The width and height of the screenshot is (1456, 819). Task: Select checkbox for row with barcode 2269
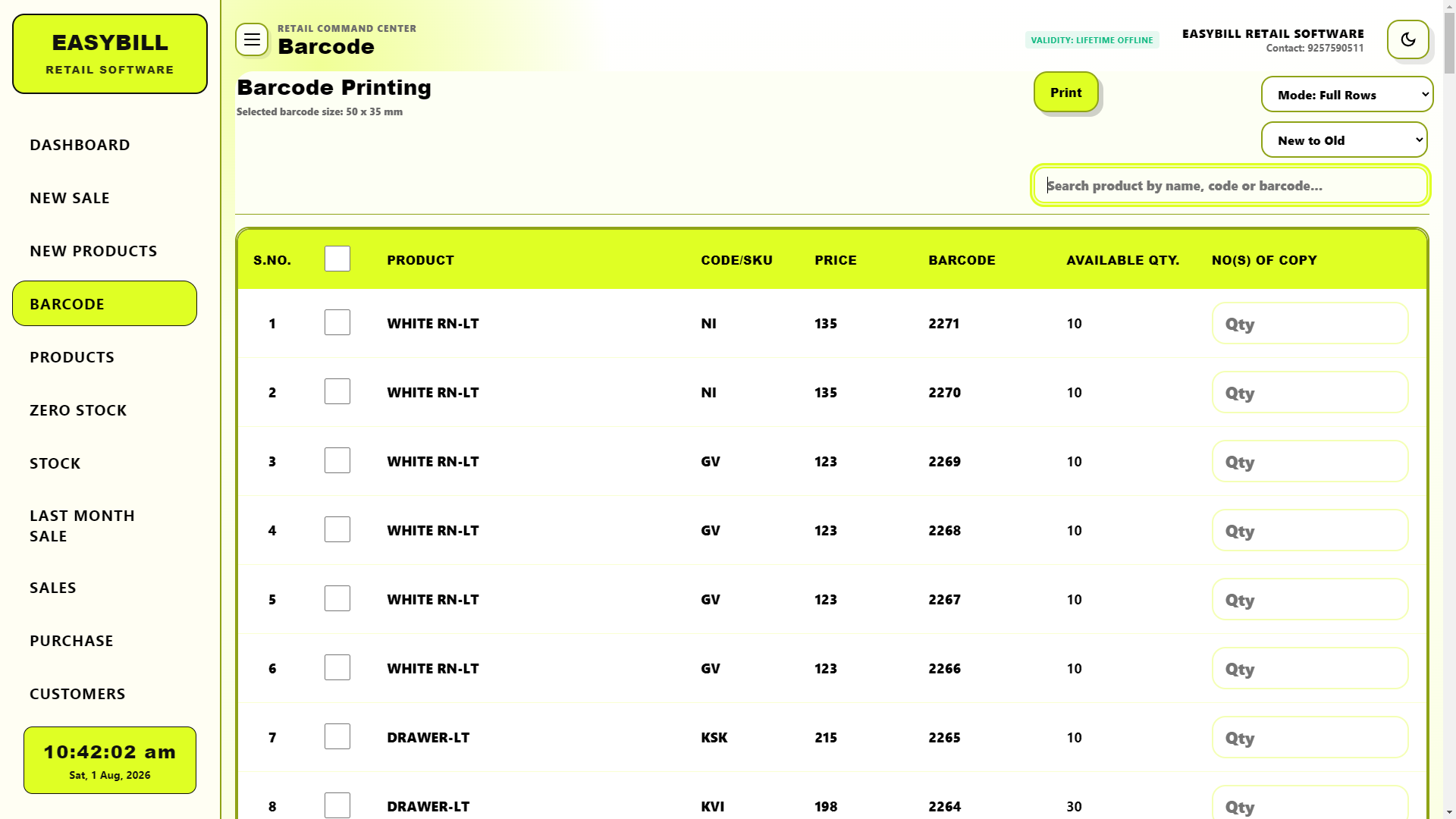tap(337, 460)
